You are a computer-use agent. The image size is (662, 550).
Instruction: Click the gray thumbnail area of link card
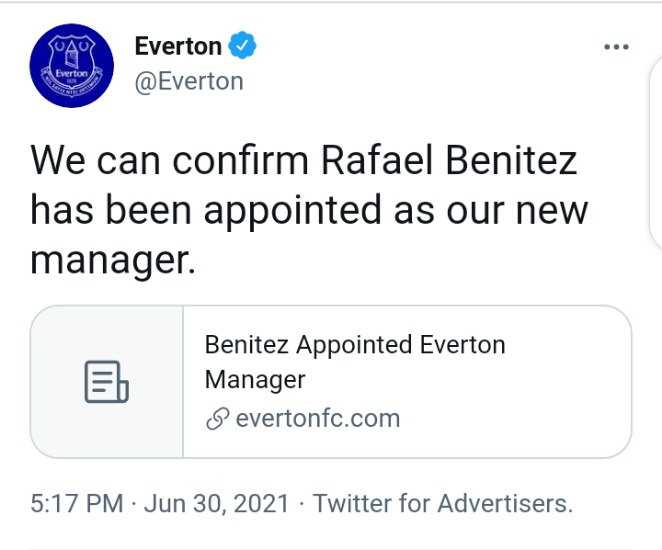(107, 382)
